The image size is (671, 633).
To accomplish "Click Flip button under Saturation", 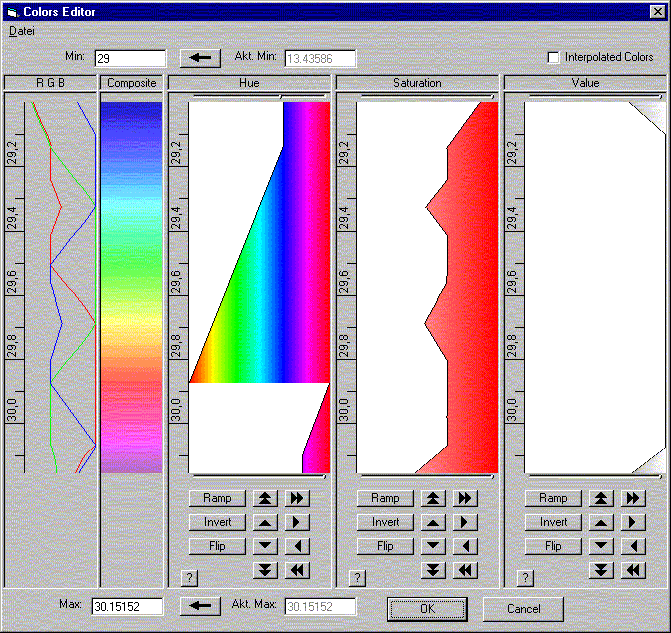I will click(385, 546).
